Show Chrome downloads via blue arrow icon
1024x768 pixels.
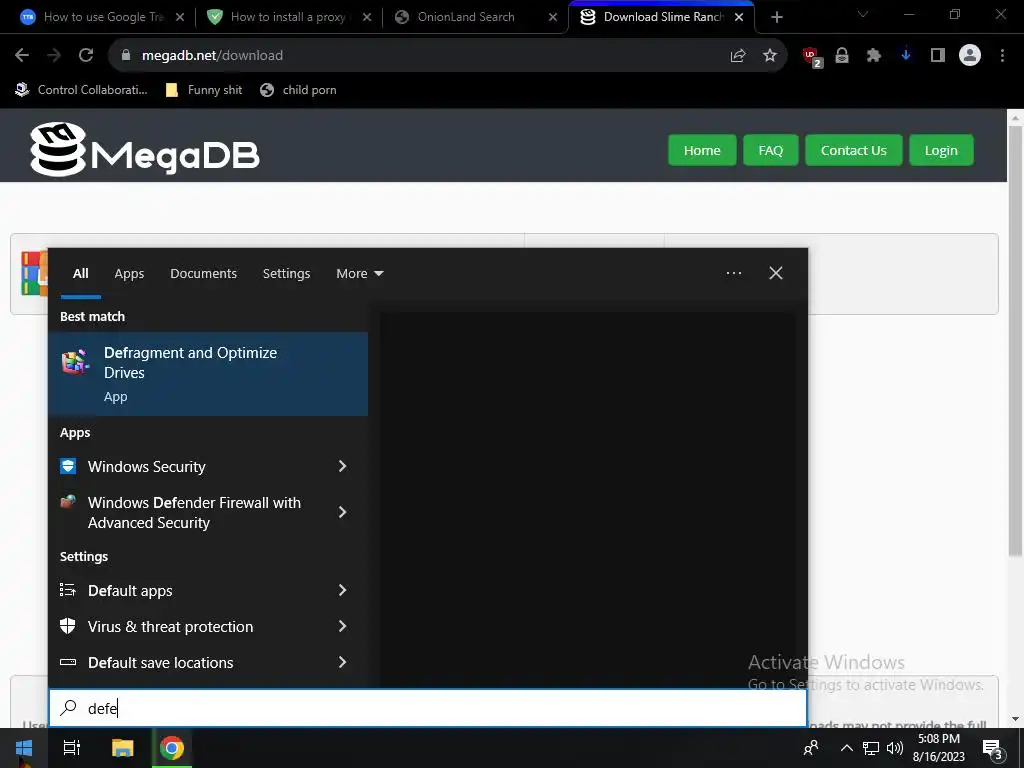pos(906,56)
